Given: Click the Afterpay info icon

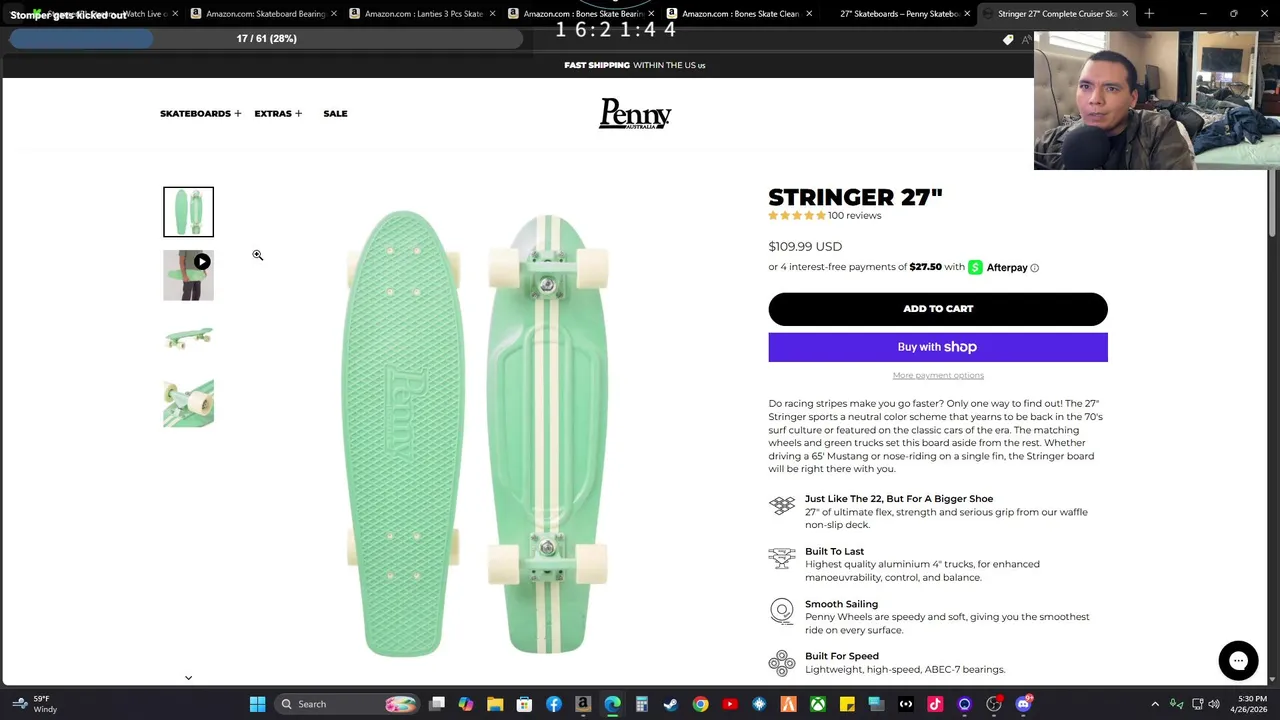Looking at the screenshot, I should coord(1035,268).
